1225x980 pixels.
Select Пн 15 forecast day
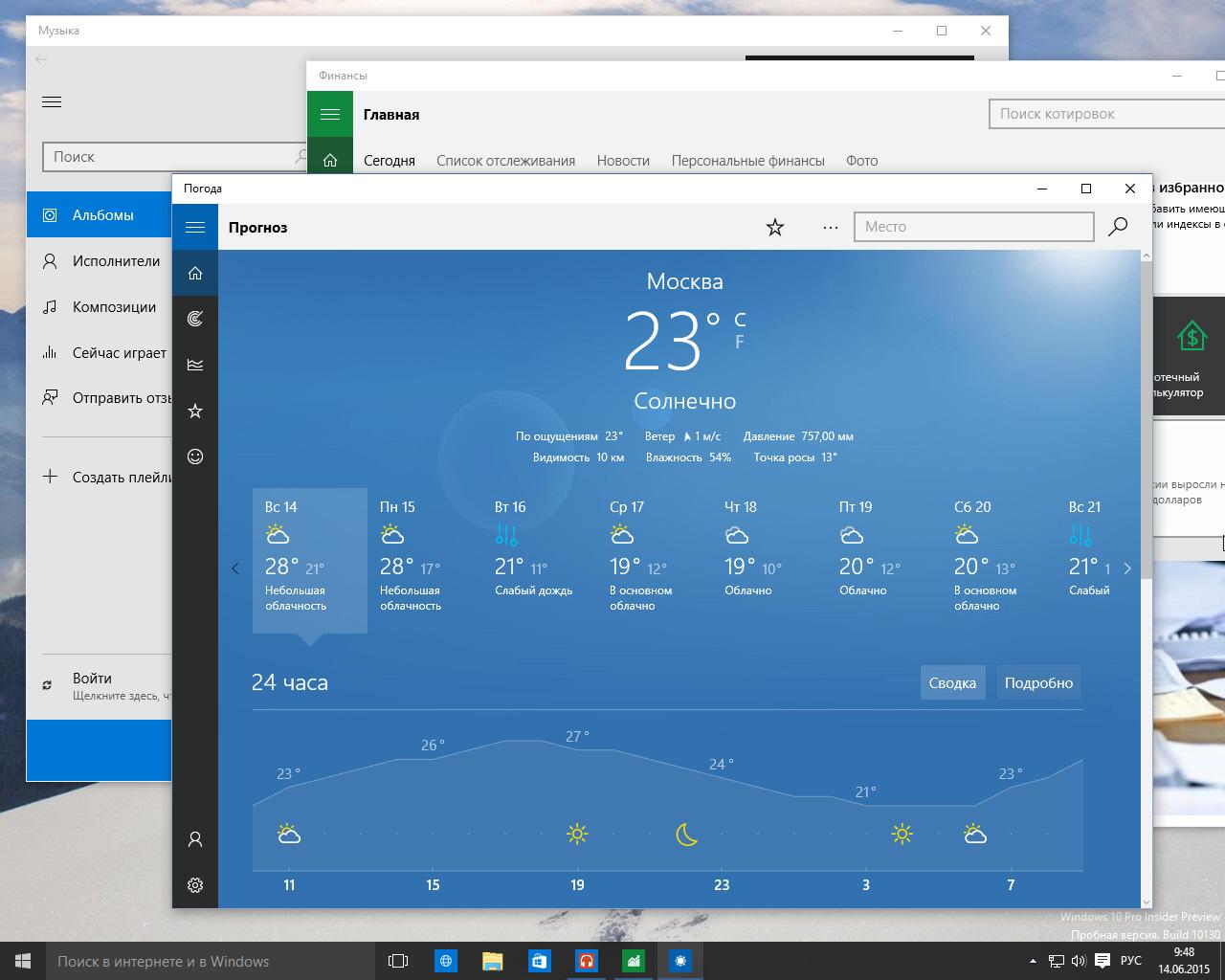pyautogui.click(x=425, y=560)
